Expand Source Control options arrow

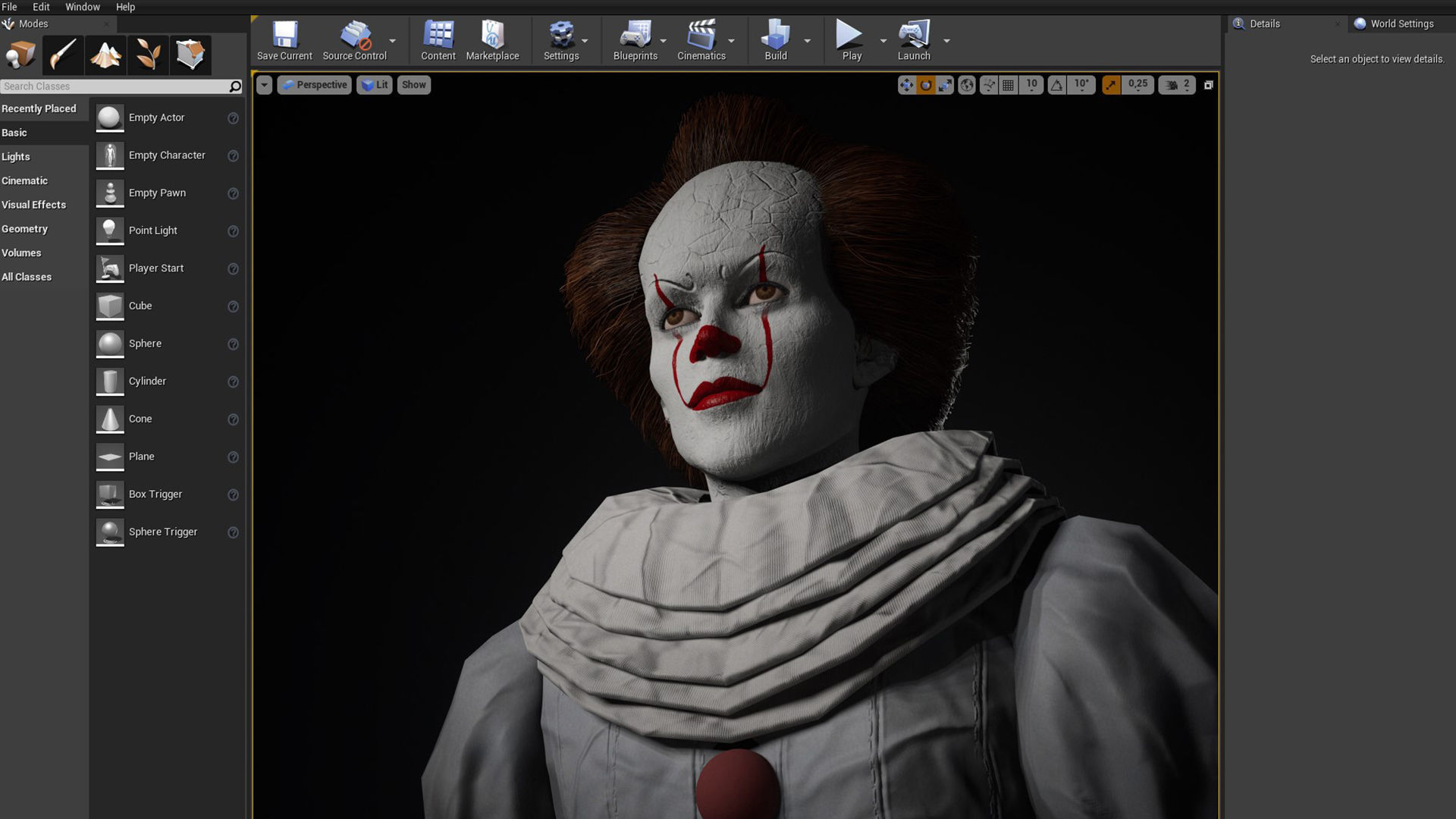393,41
